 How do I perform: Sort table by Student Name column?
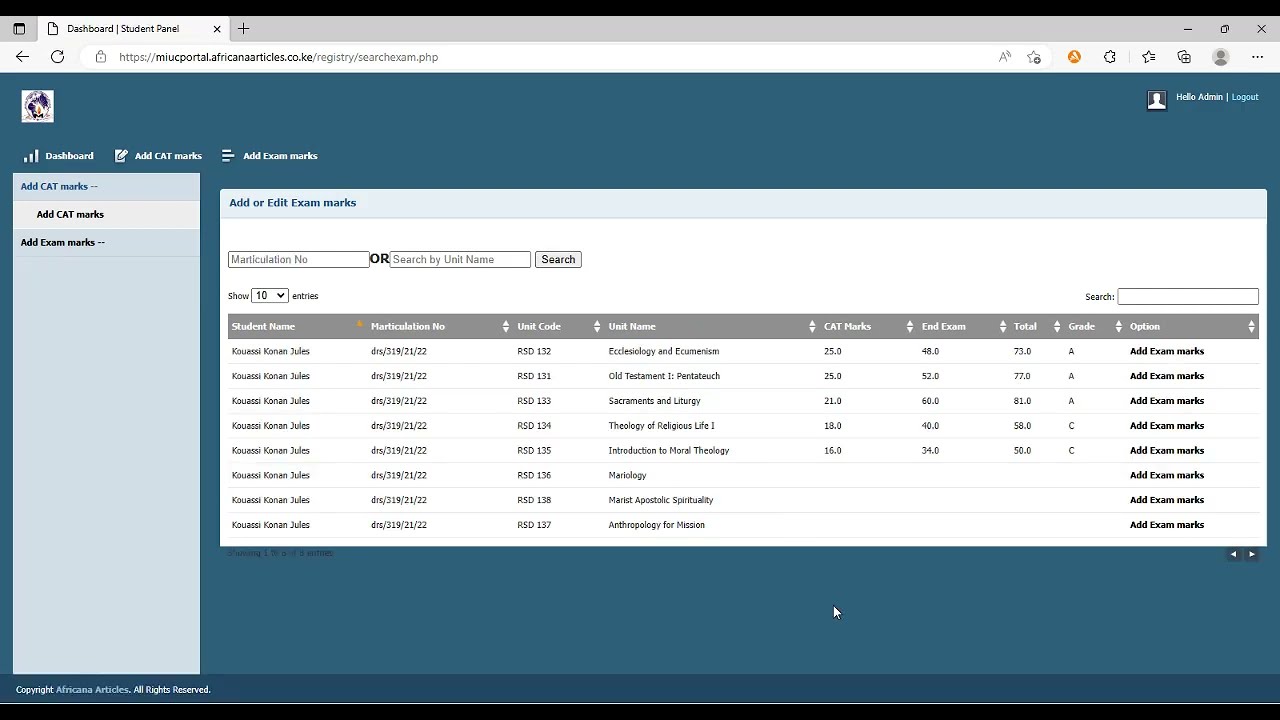tap(297, 326)
